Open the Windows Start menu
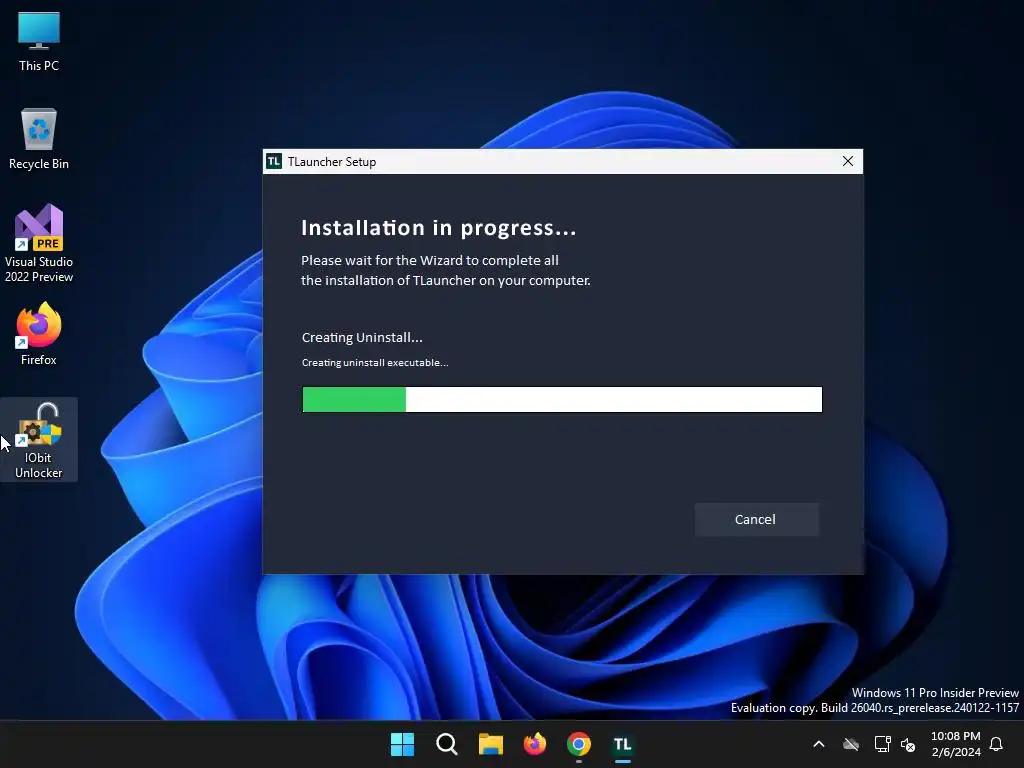 coord(402,744)
